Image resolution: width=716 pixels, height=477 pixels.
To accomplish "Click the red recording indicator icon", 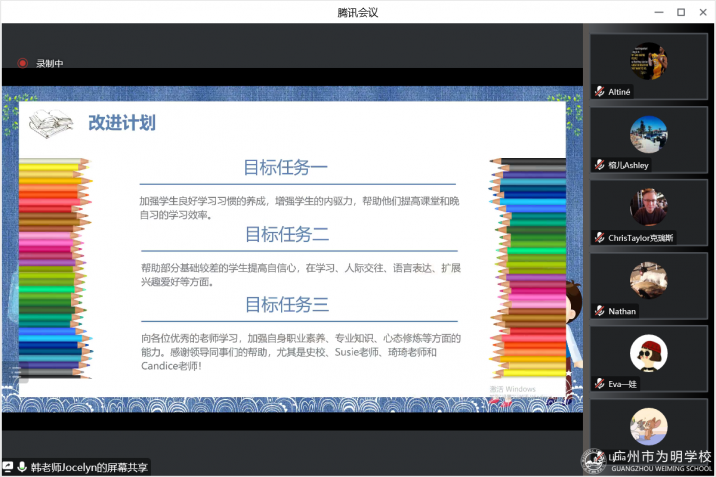I will click(x=22, y=63).
